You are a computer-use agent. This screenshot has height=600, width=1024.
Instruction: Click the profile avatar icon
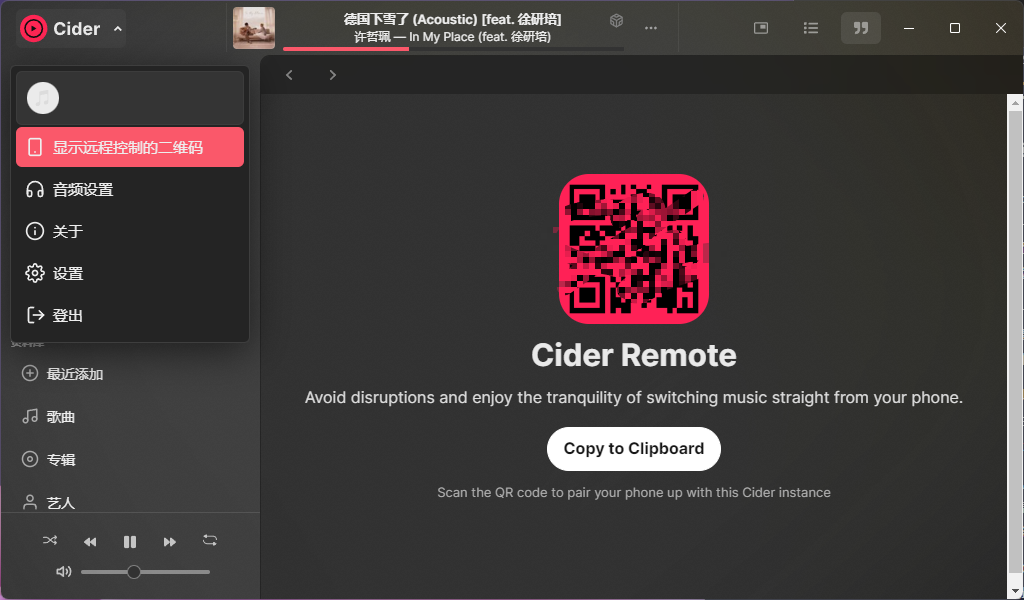[x=42, y=98]
